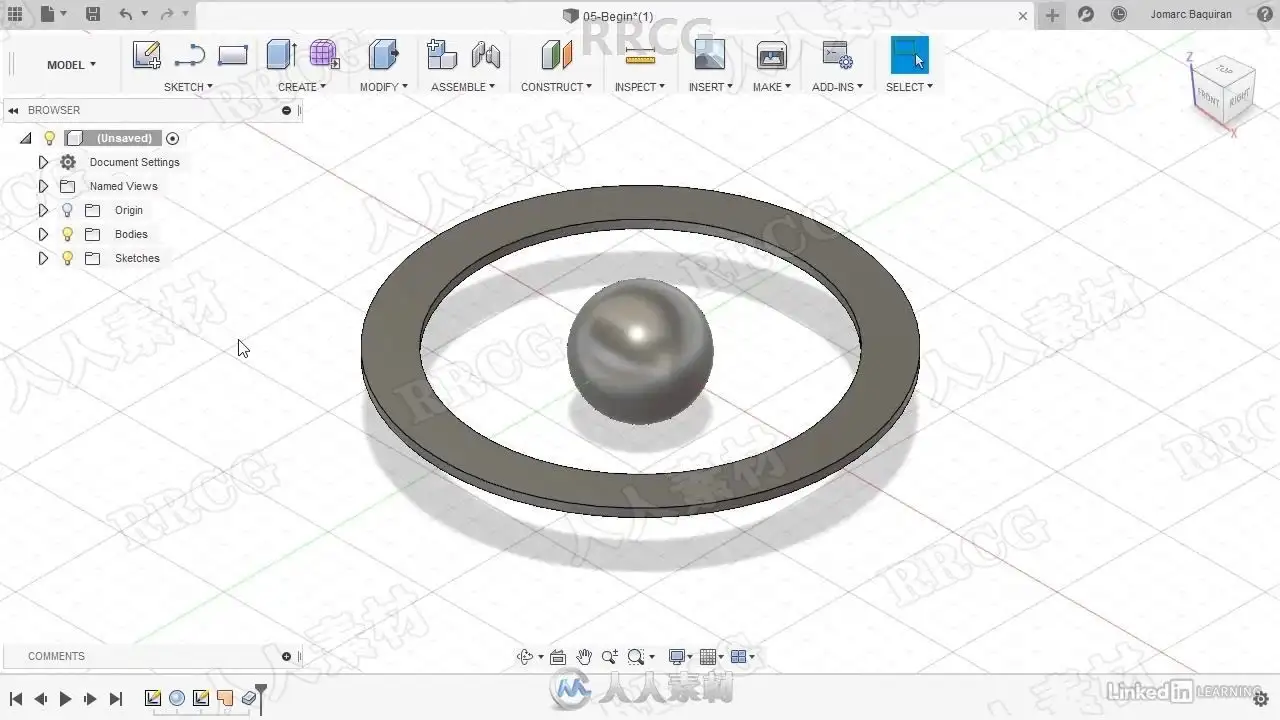1280x720 pixels.
Task: Open the data panel grid icon
Action: click(x=15, y=14)
